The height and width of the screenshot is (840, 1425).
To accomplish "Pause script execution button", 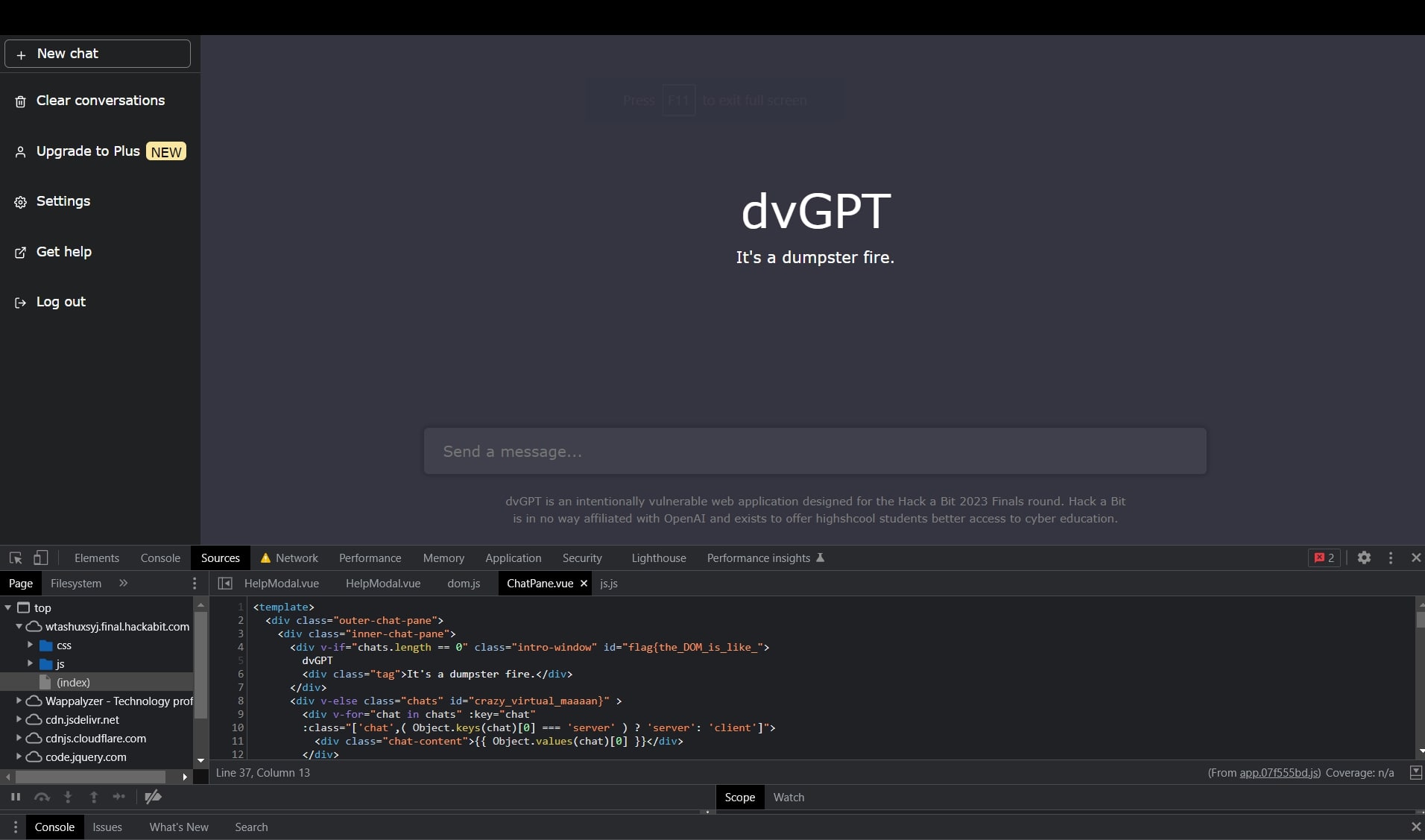I will pos(16,797).
